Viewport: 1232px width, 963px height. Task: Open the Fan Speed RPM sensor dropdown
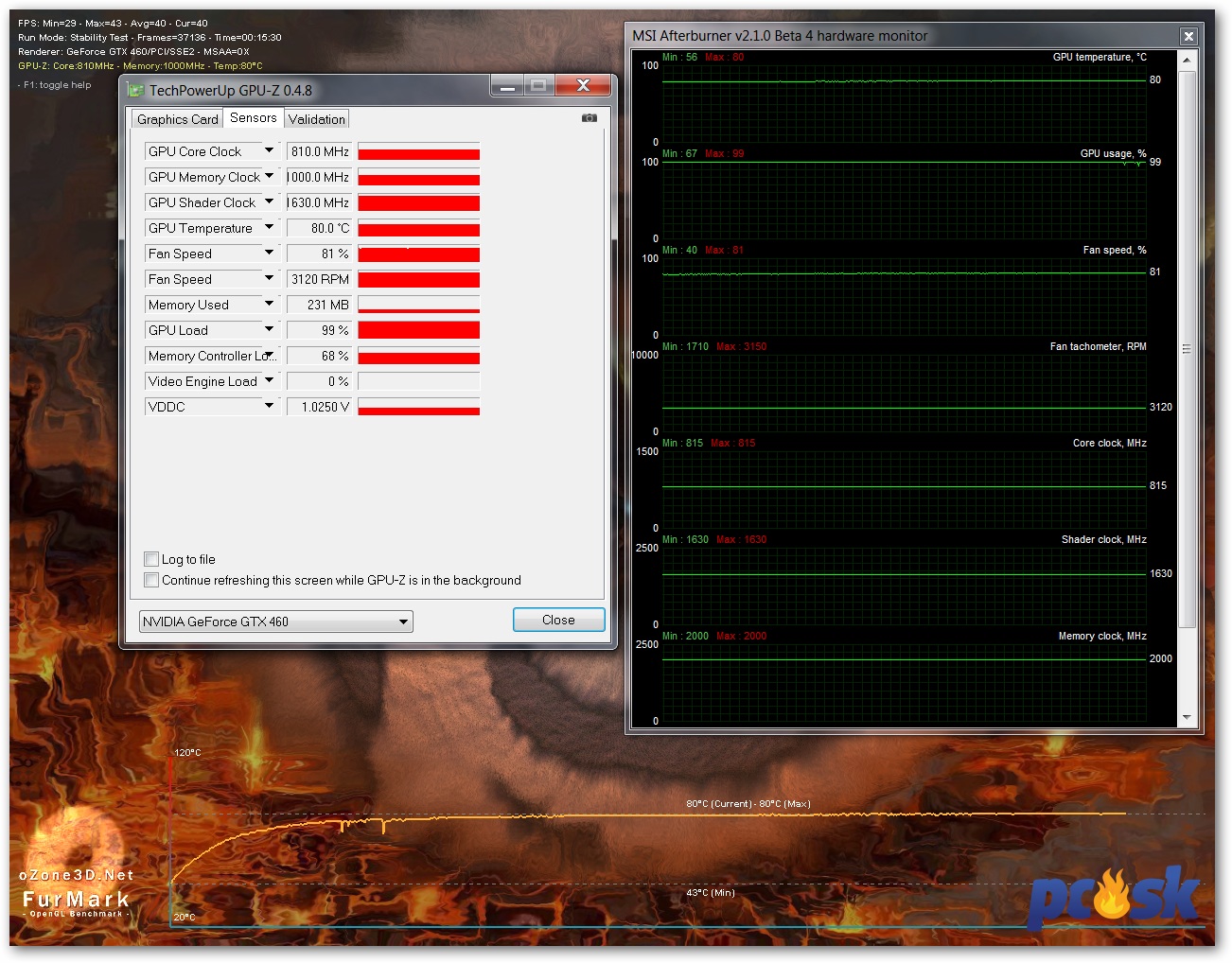coord(269,279)
